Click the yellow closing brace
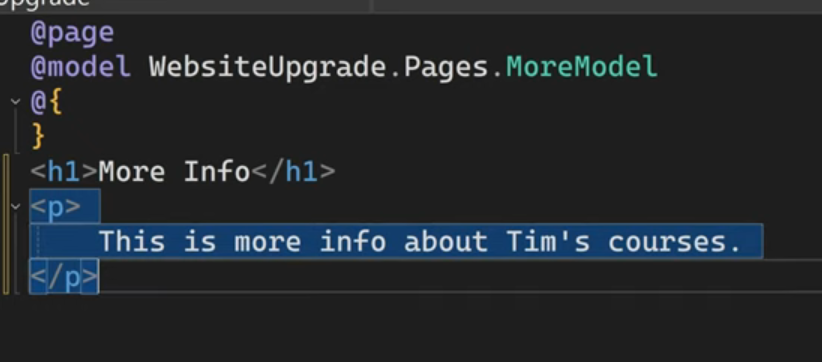Screen dimensions: 822x362 38,137
